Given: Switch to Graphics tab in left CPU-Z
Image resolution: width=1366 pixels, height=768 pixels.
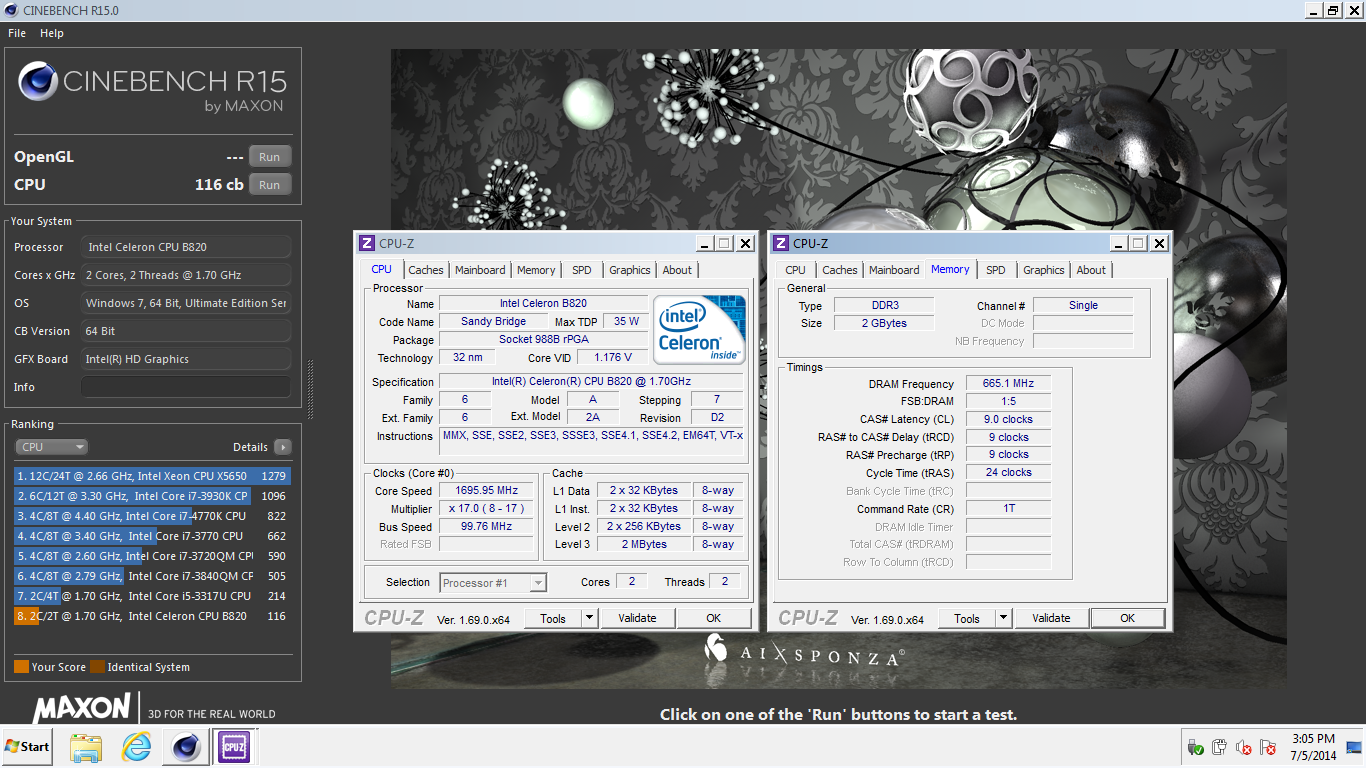Looking at the screenshot, I should pos(630,270).
